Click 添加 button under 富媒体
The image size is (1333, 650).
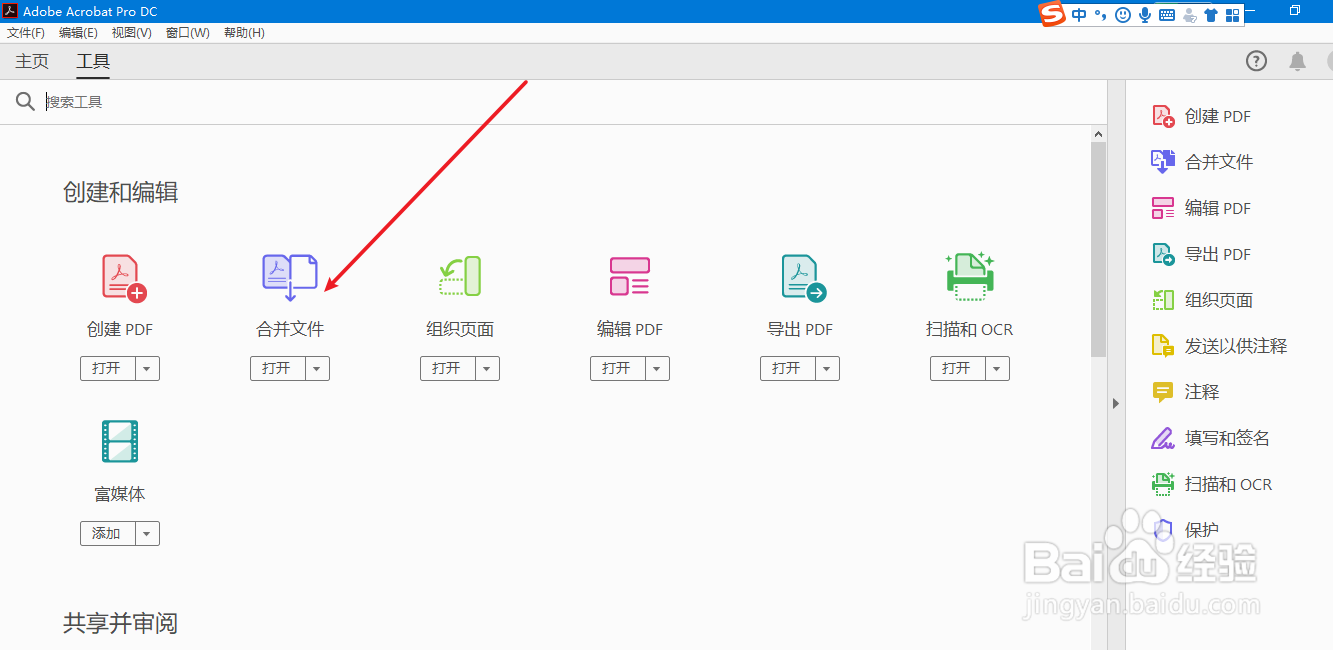pos(107,533)
